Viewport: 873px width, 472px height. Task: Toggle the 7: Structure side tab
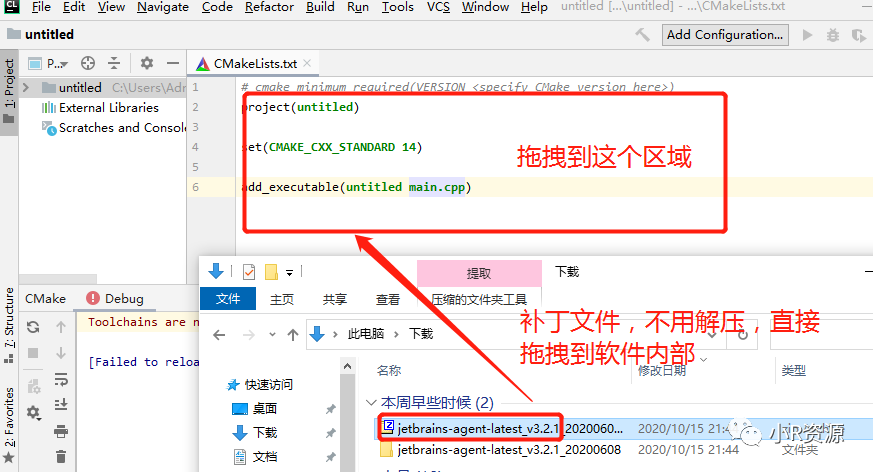(8, 326)
